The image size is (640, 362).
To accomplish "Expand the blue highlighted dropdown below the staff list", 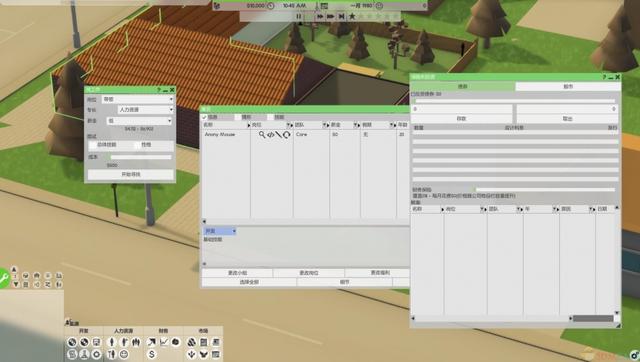I will click(220, 231).
